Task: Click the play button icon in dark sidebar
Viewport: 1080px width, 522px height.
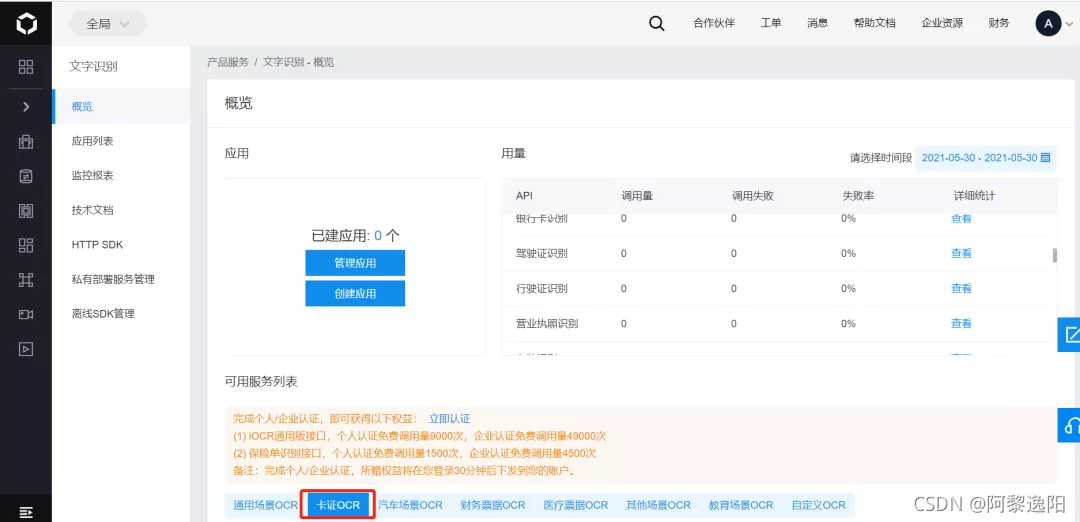Action: [x=25, y=348]
